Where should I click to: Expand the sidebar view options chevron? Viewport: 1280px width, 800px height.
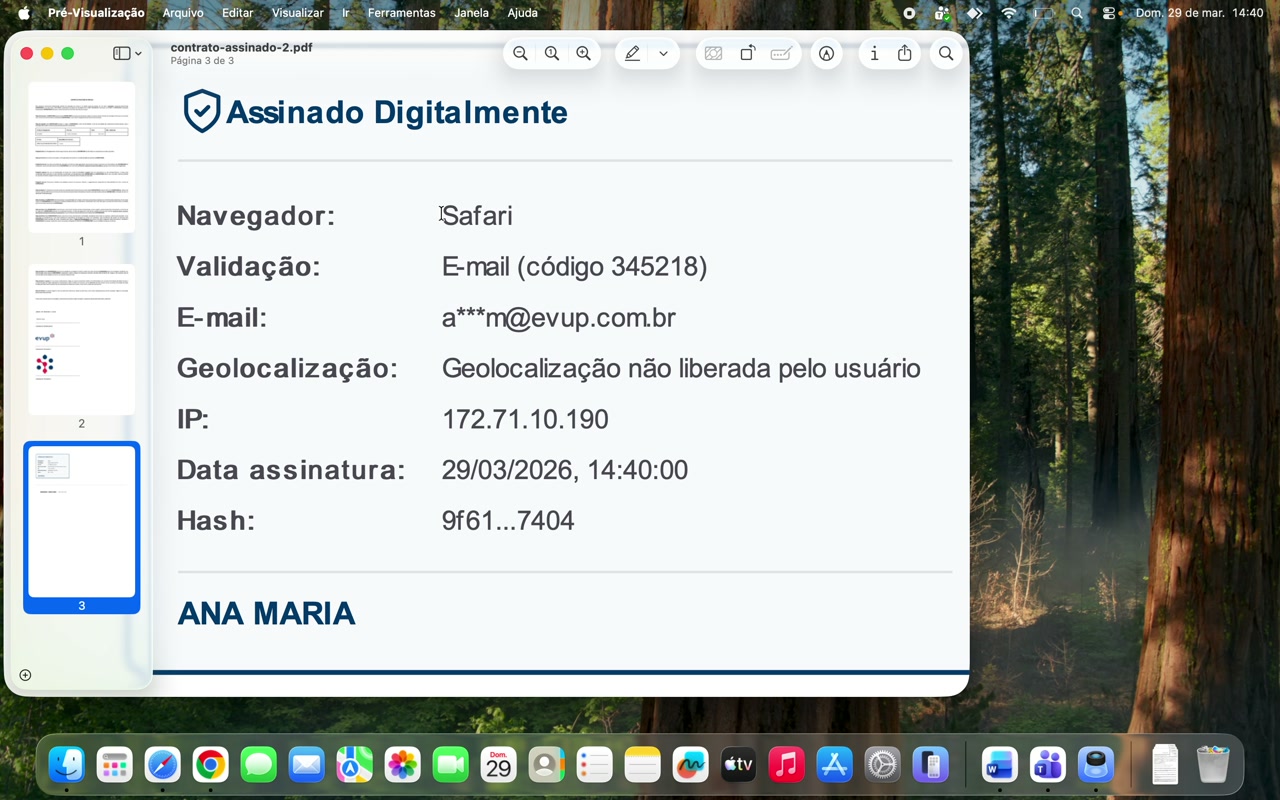pyautogui.click(x=138, y=54)
